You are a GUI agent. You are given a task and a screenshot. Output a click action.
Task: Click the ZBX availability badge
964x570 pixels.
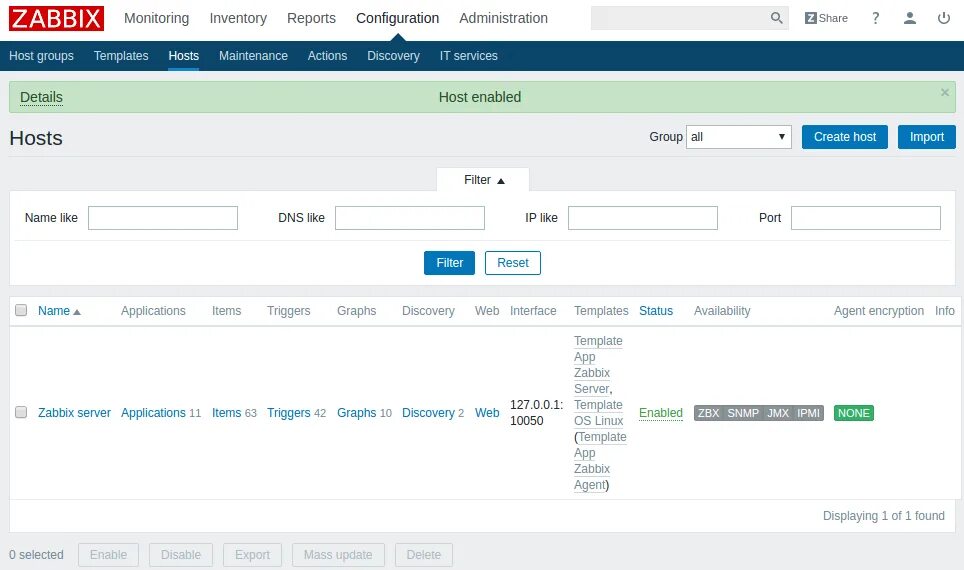[708, 413]
